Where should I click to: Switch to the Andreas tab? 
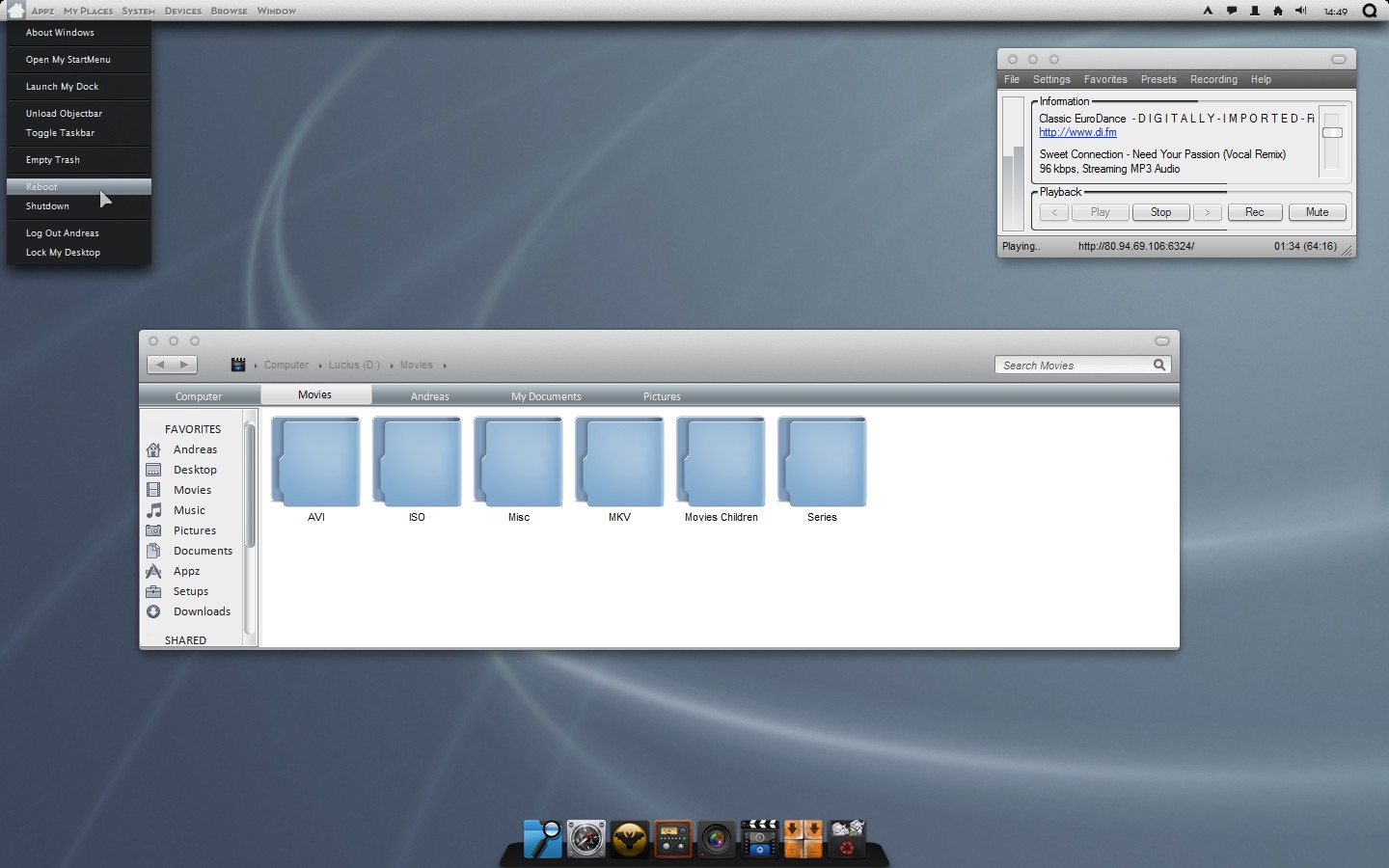click(x=430, y=396)
